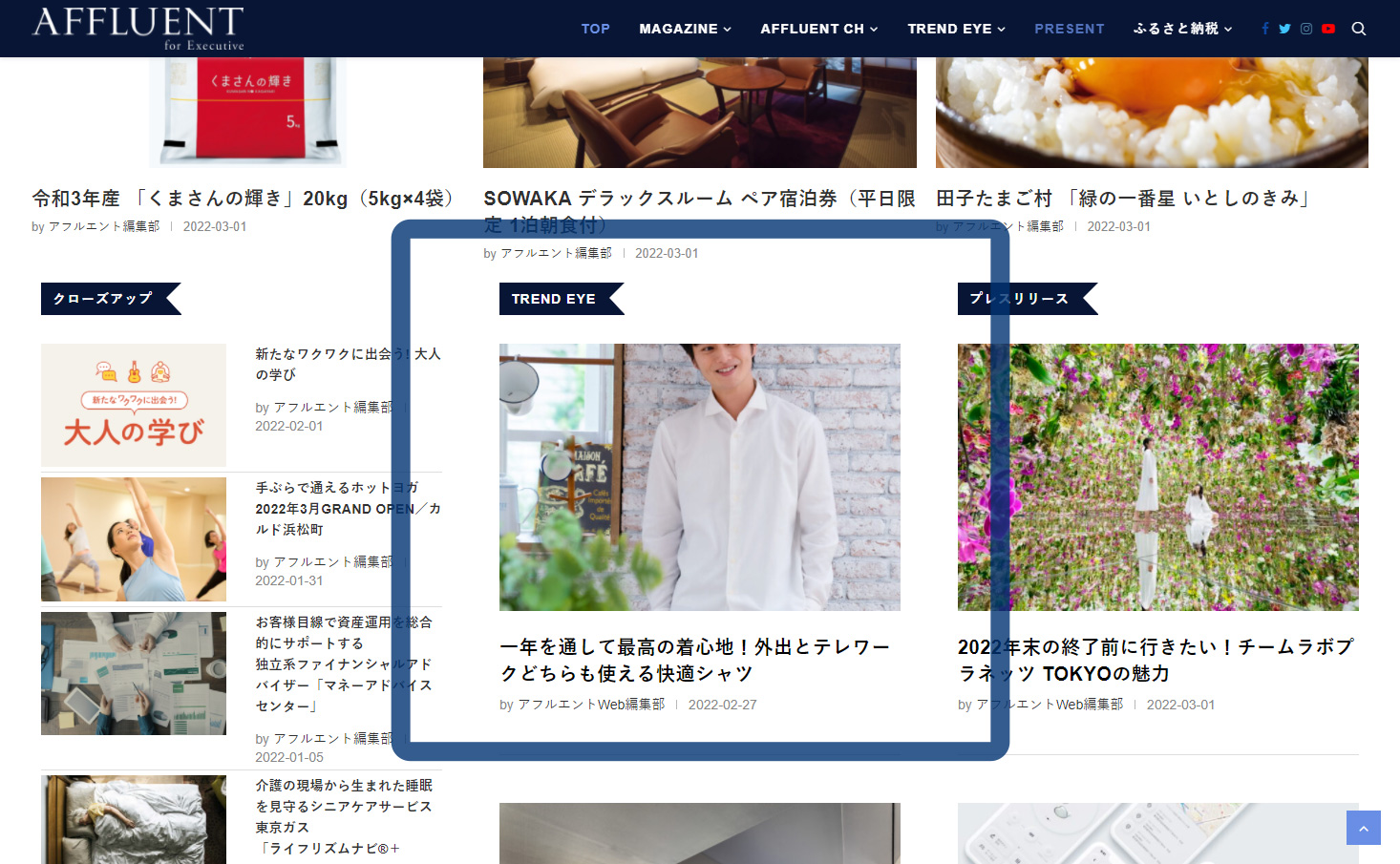Open the Twitter social icon
Viewport: 1400px width, 864px height.
1284,29
